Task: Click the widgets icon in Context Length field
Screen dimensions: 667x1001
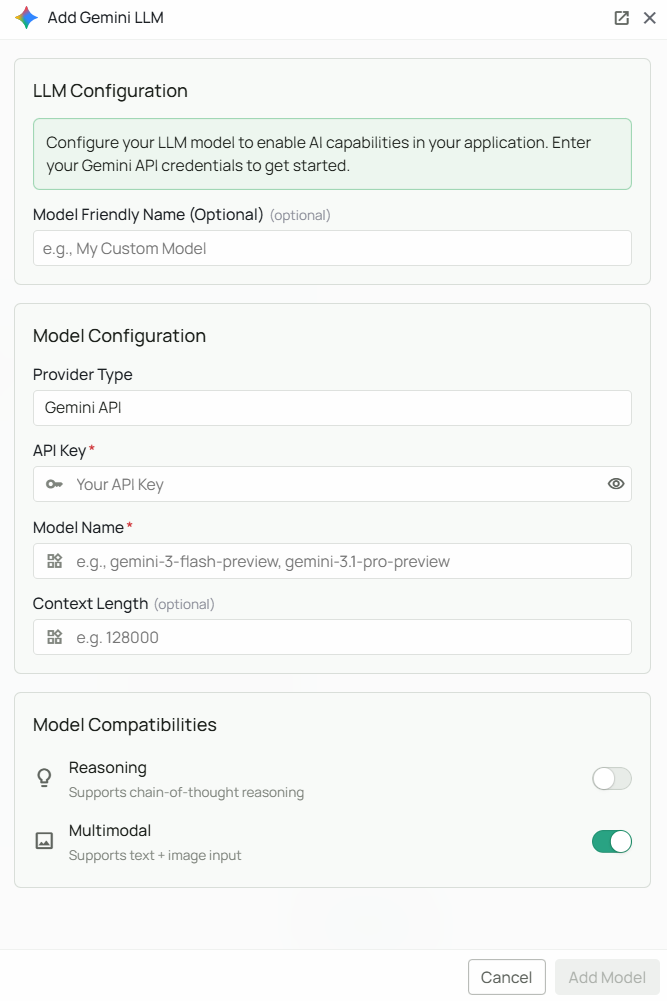Action: 55,637
